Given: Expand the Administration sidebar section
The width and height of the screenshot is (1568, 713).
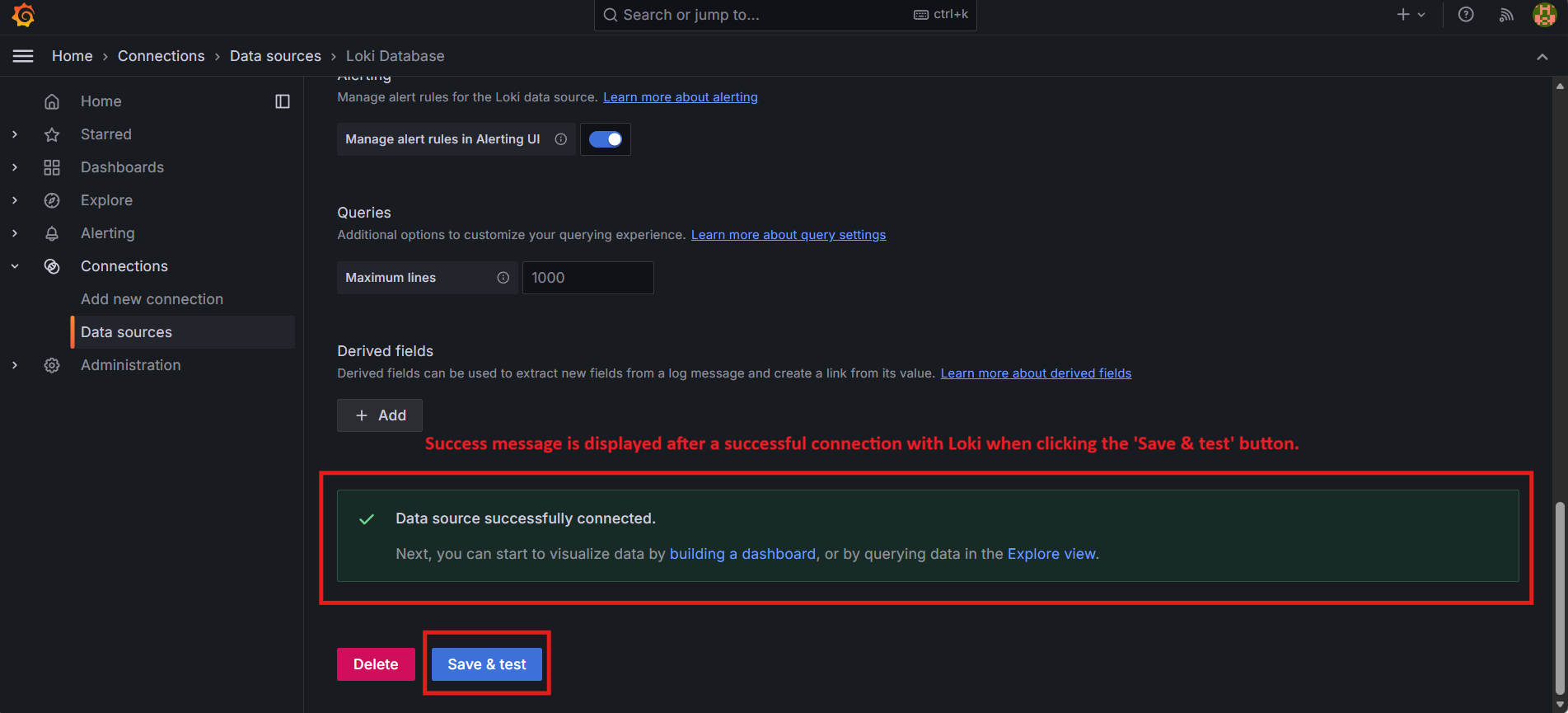Looking at the screenshot, I should coord(15,365).
